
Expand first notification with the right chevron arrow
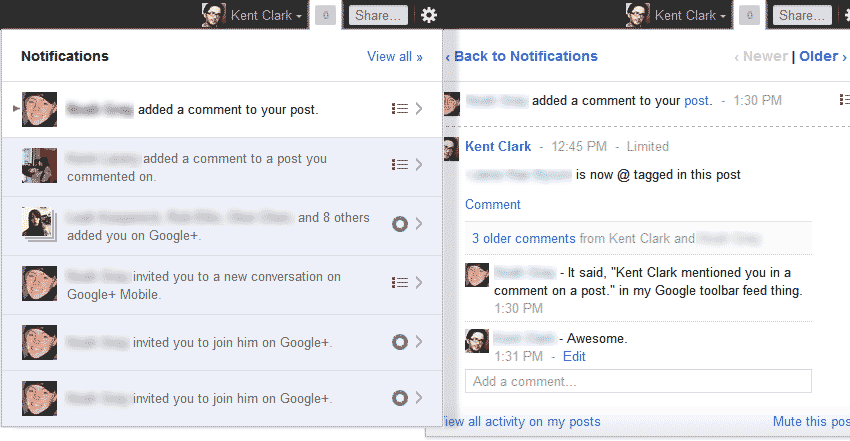pyautogui.click(x=419, y=109)
